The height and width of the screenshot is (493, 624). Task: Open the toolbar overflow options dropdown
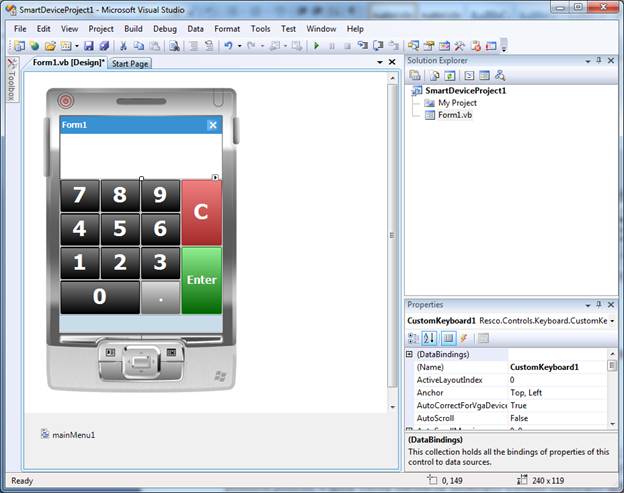click(504, 46)
